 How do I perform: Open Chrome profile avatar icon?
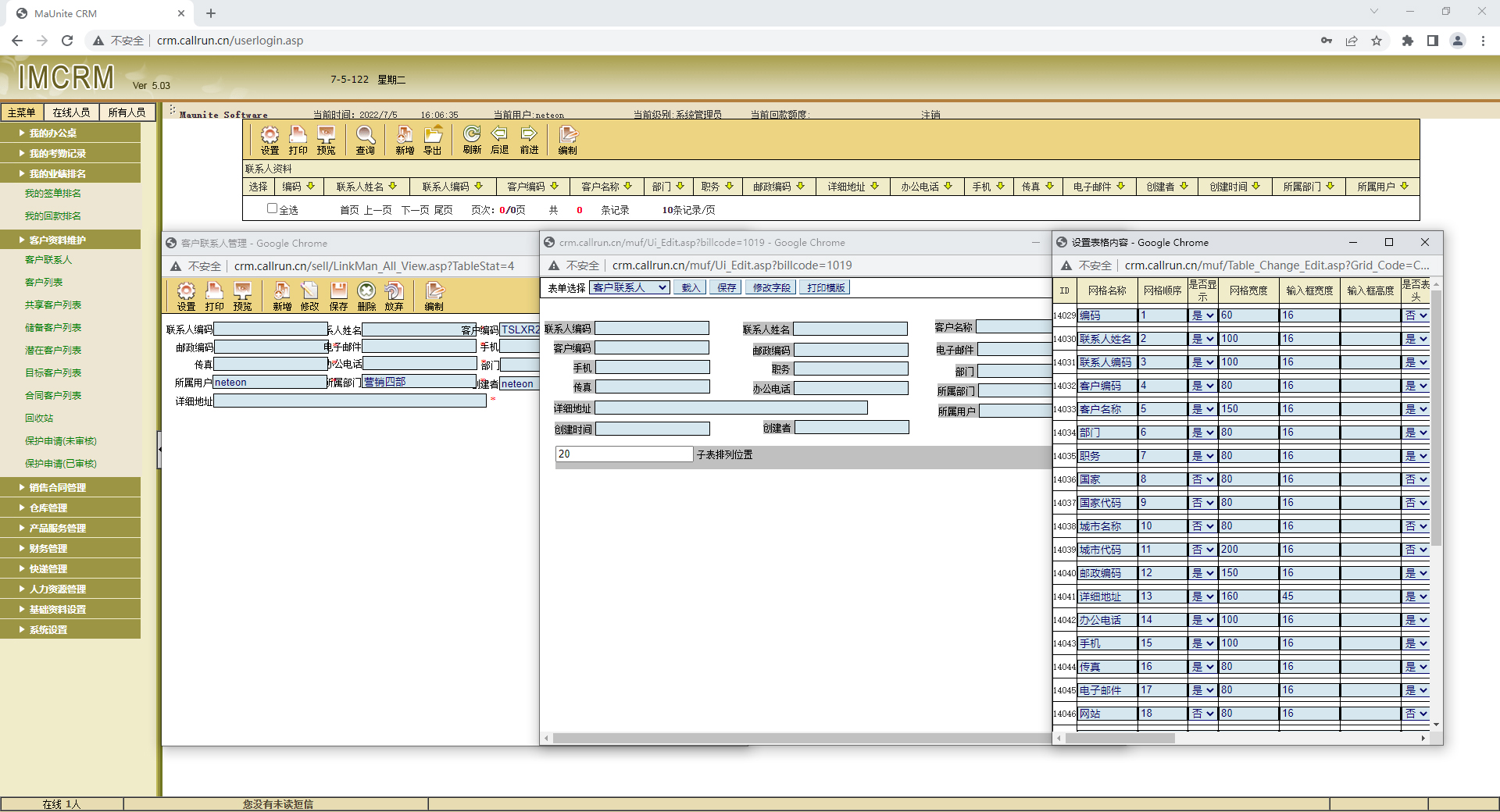(1458, 41)
